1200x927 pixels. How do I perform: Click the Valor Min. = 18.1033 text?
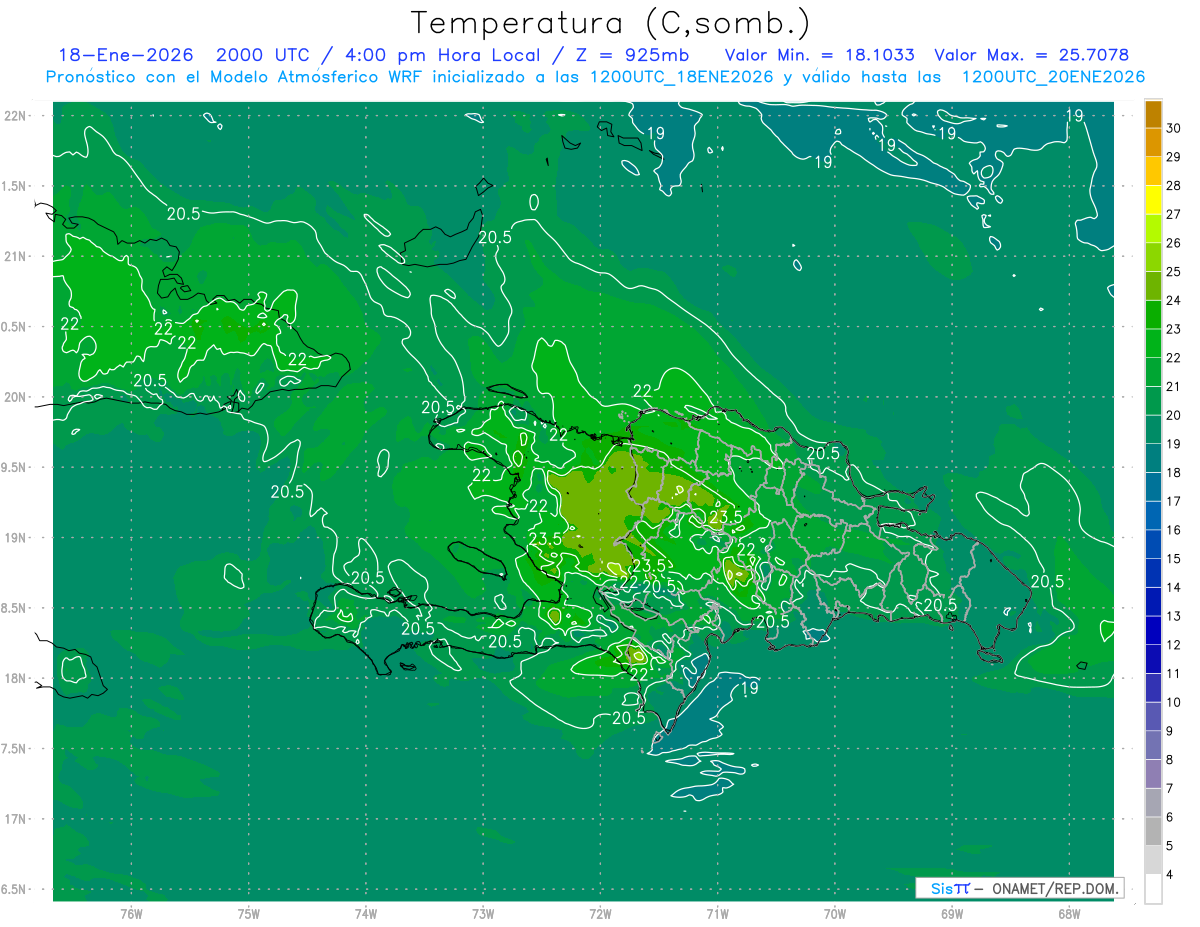[x=820, y=55]
